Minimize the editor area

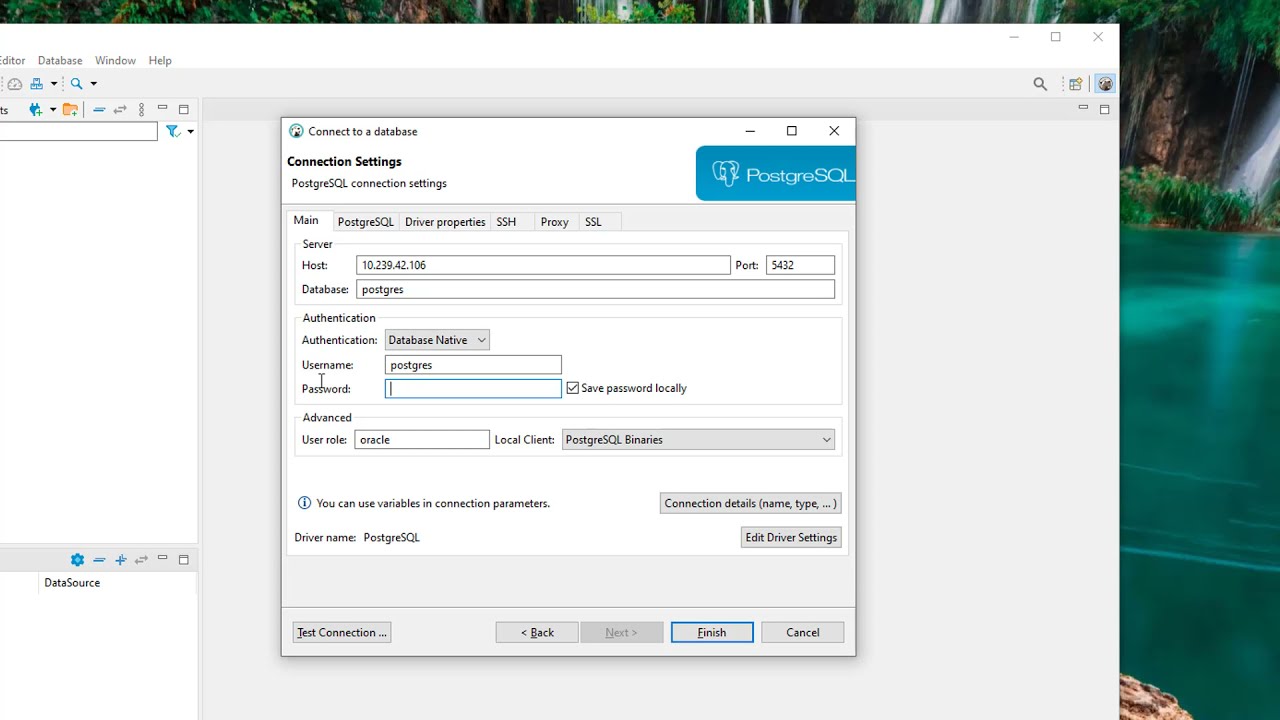(1083, 107)
